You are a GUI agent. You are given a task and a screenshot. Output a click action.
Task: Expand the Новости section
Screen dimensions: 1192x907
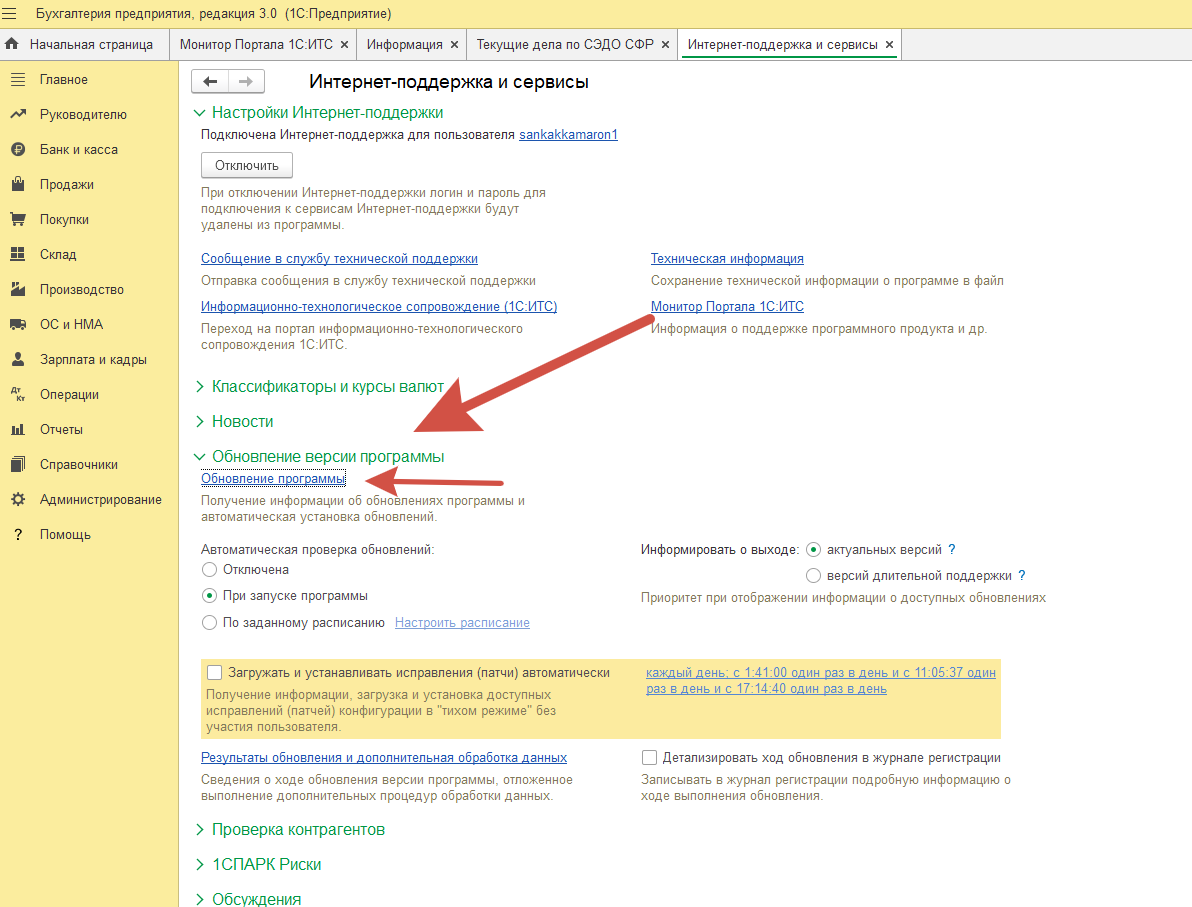242,422
